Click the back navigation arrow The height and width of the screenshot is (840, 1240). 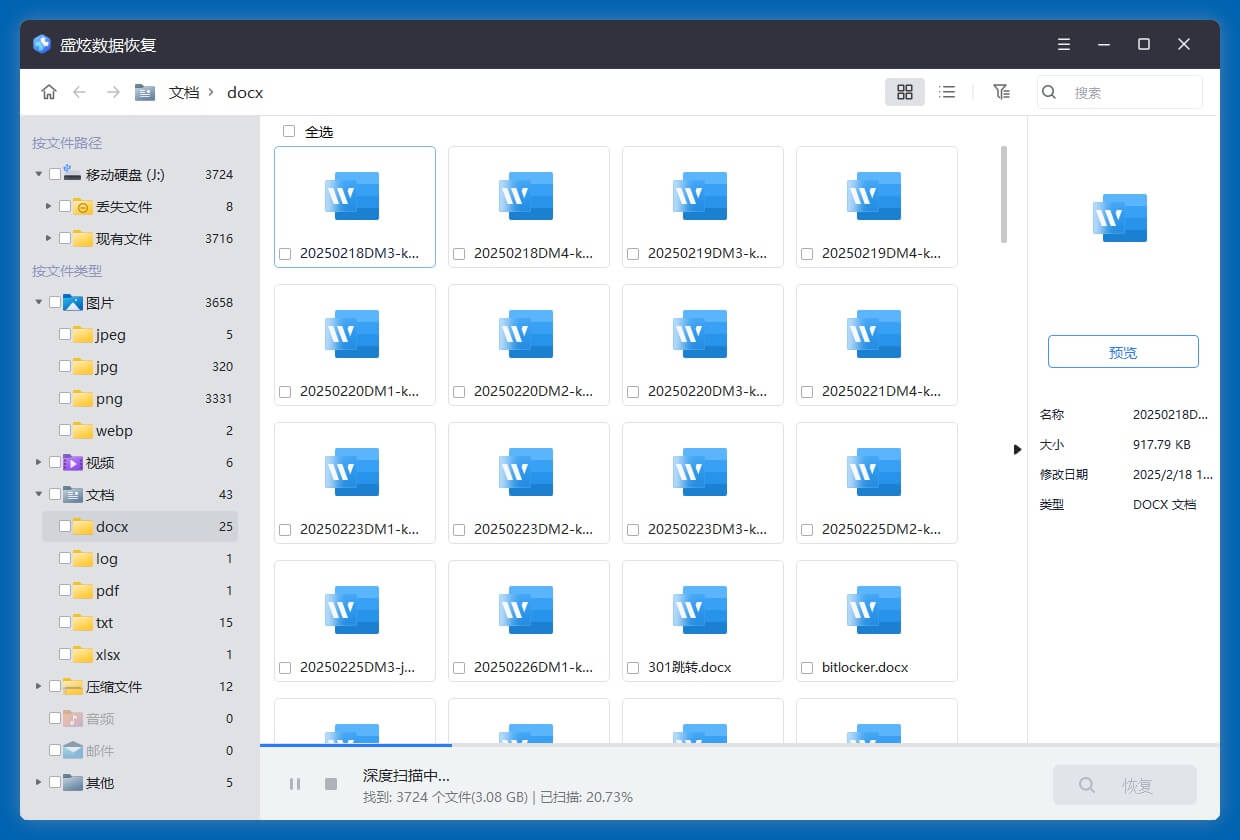(x=81, y=91)
